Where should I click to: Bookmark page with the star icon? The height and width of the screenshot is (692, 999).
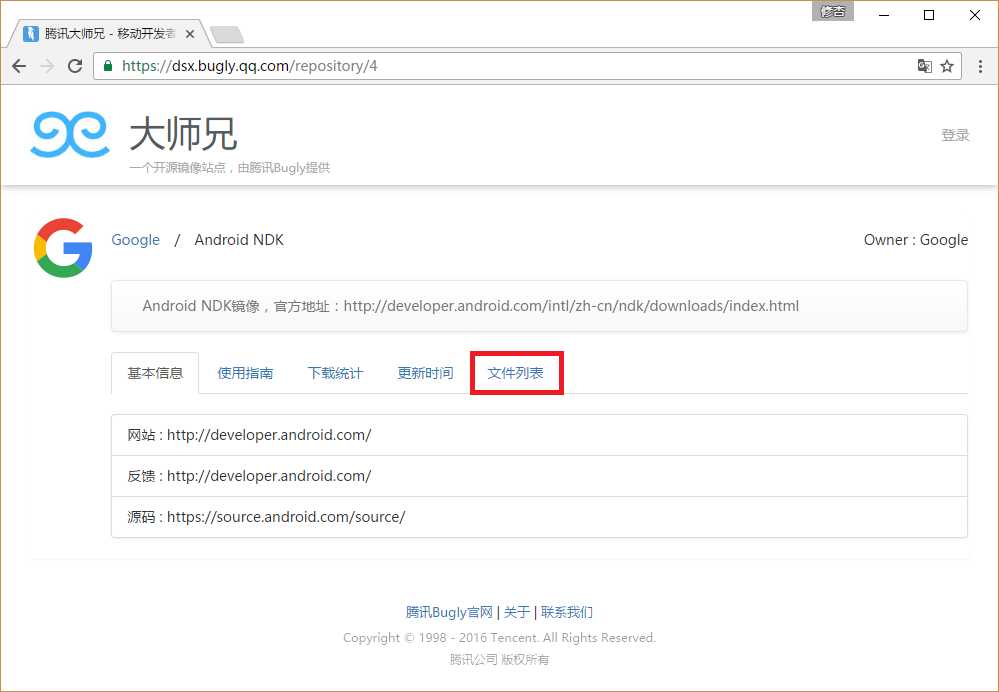(x=947, y=66)
